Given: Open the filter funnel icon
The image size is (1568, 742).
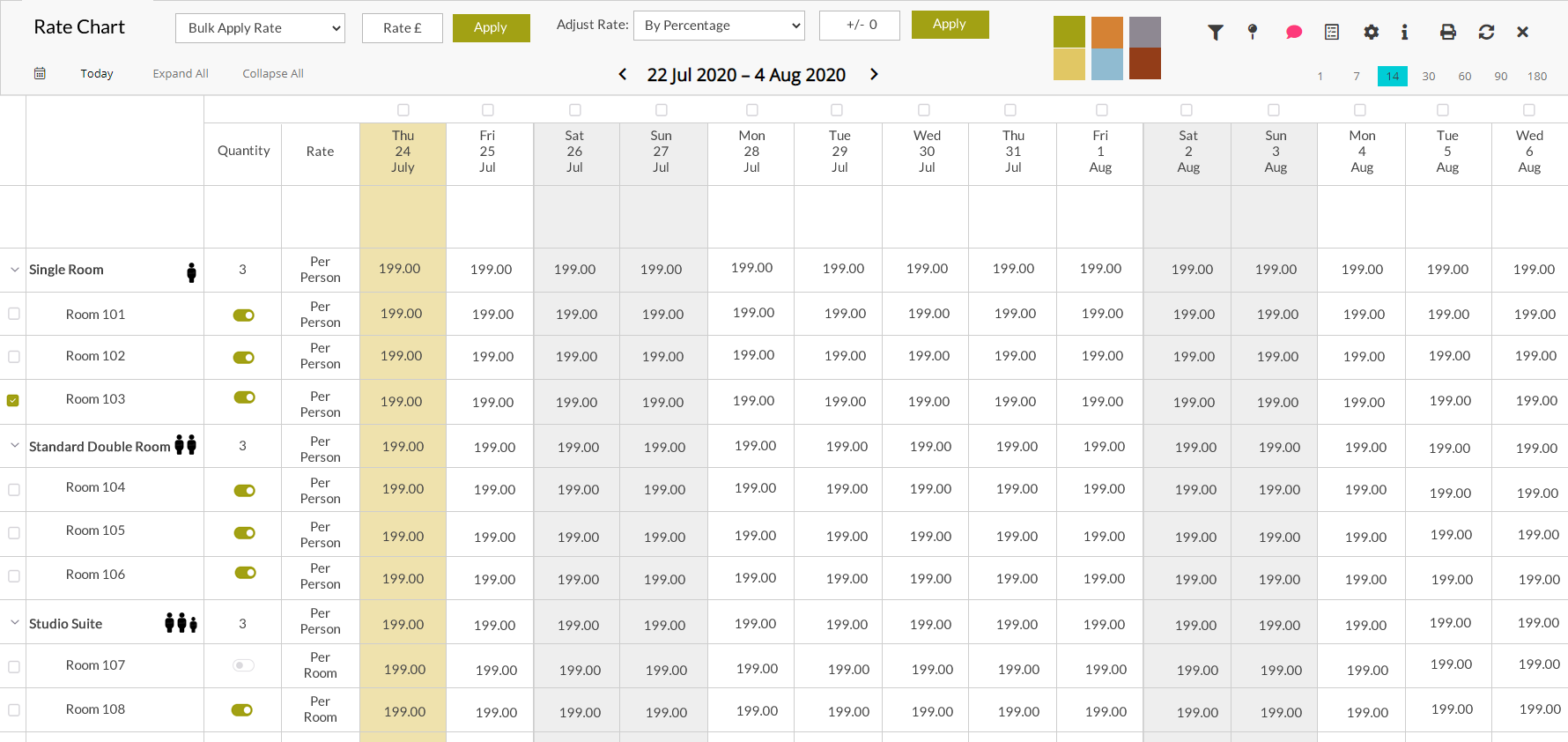Looking at the screenshot, I should 1216,33.
